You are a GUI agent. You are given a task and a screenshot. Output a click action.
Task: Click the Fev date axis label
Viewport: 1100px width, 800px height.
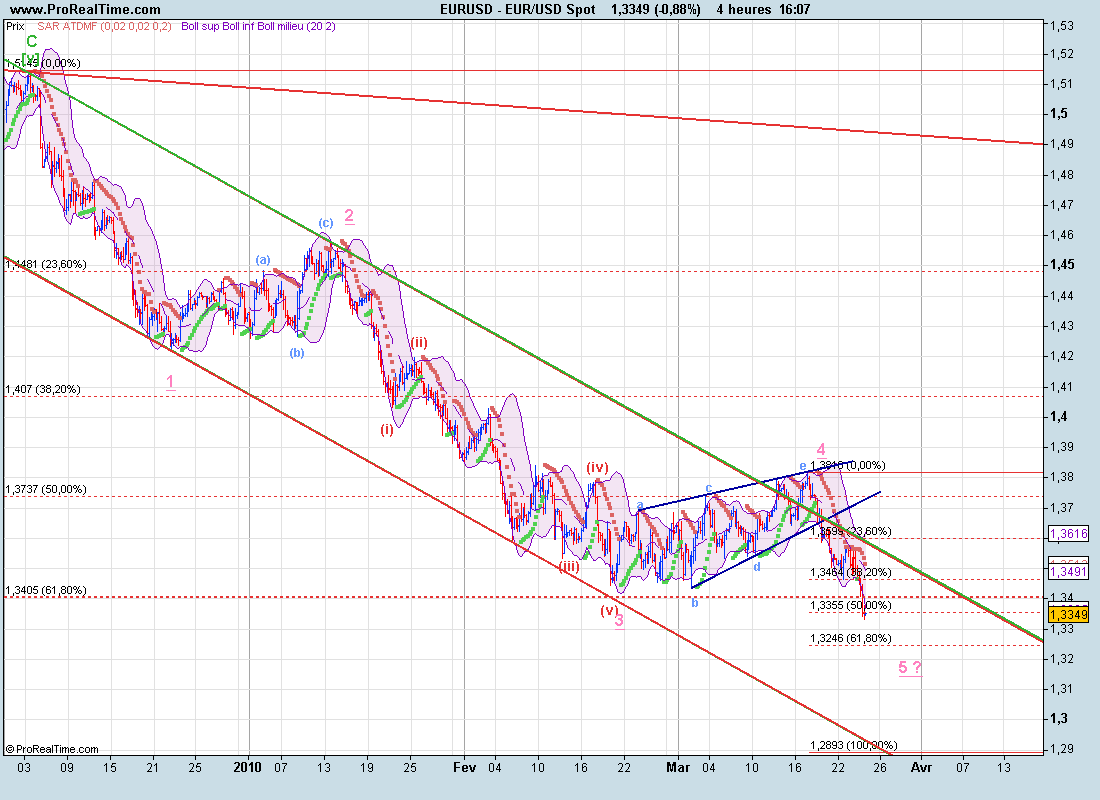[x=464, y=768]
